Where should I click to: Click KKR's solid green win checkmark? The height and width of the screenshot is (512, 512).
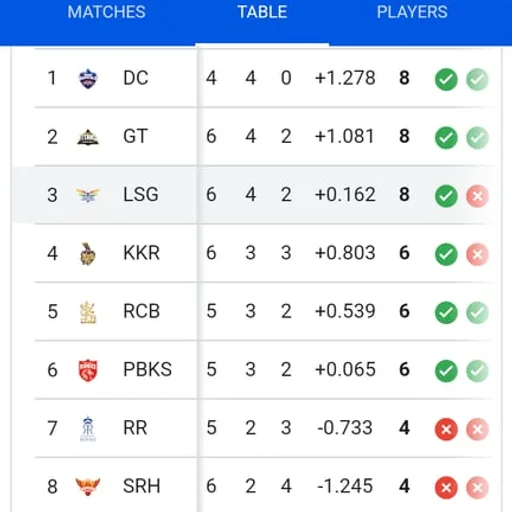(x=446, y=254)
